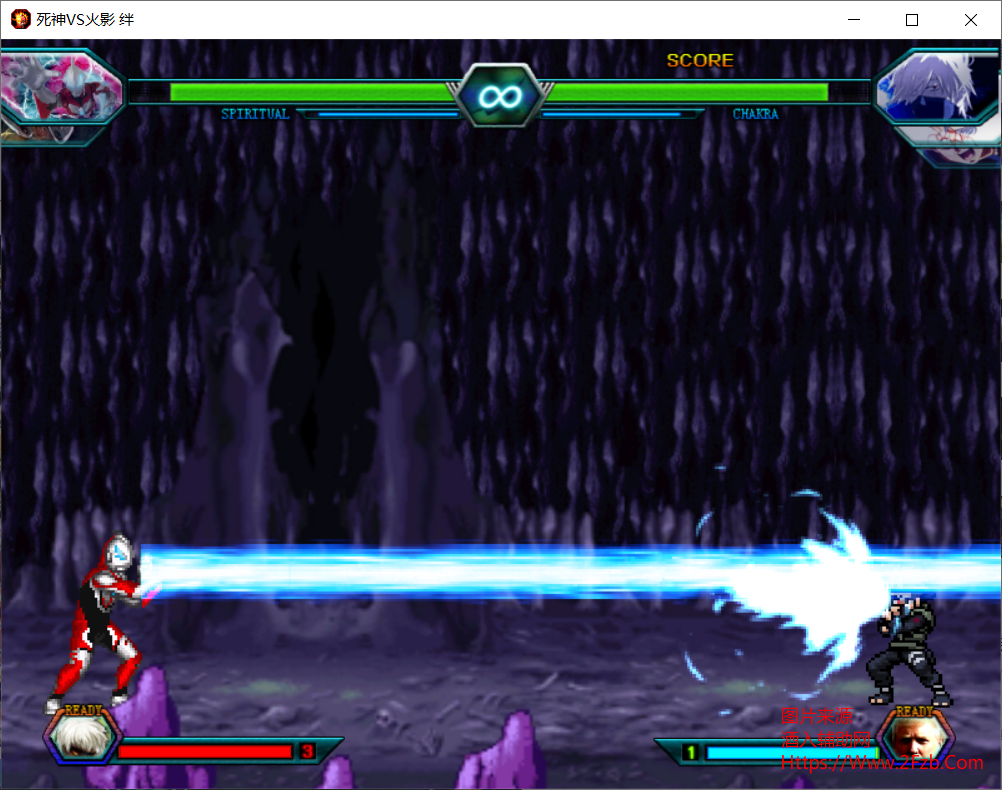Click player two Kakashi portrait
Viewport: 1002px width, 790px height.
tap(936, 88)
